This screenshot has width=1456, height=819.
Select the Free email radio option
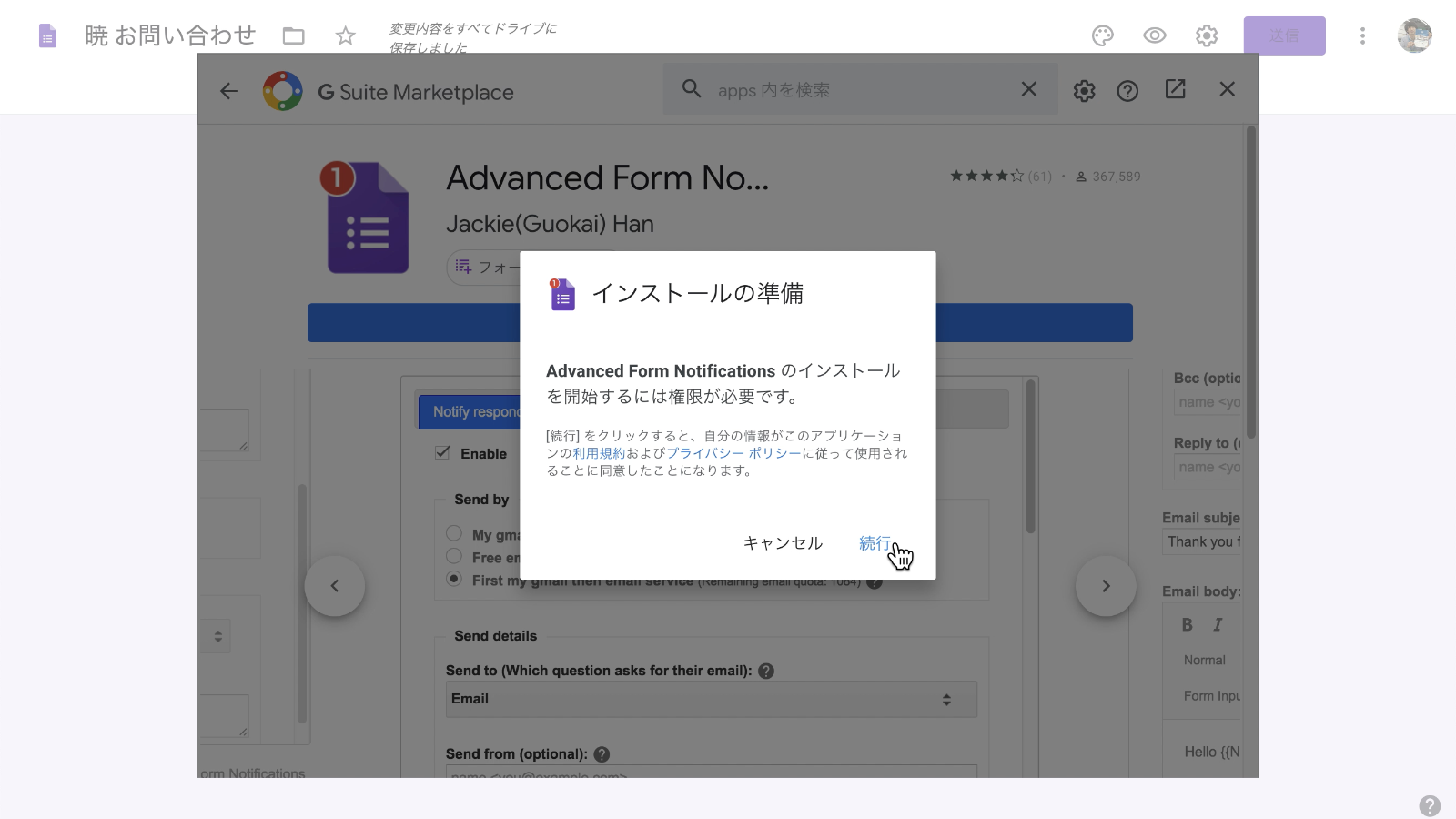(x=454, y=556)
